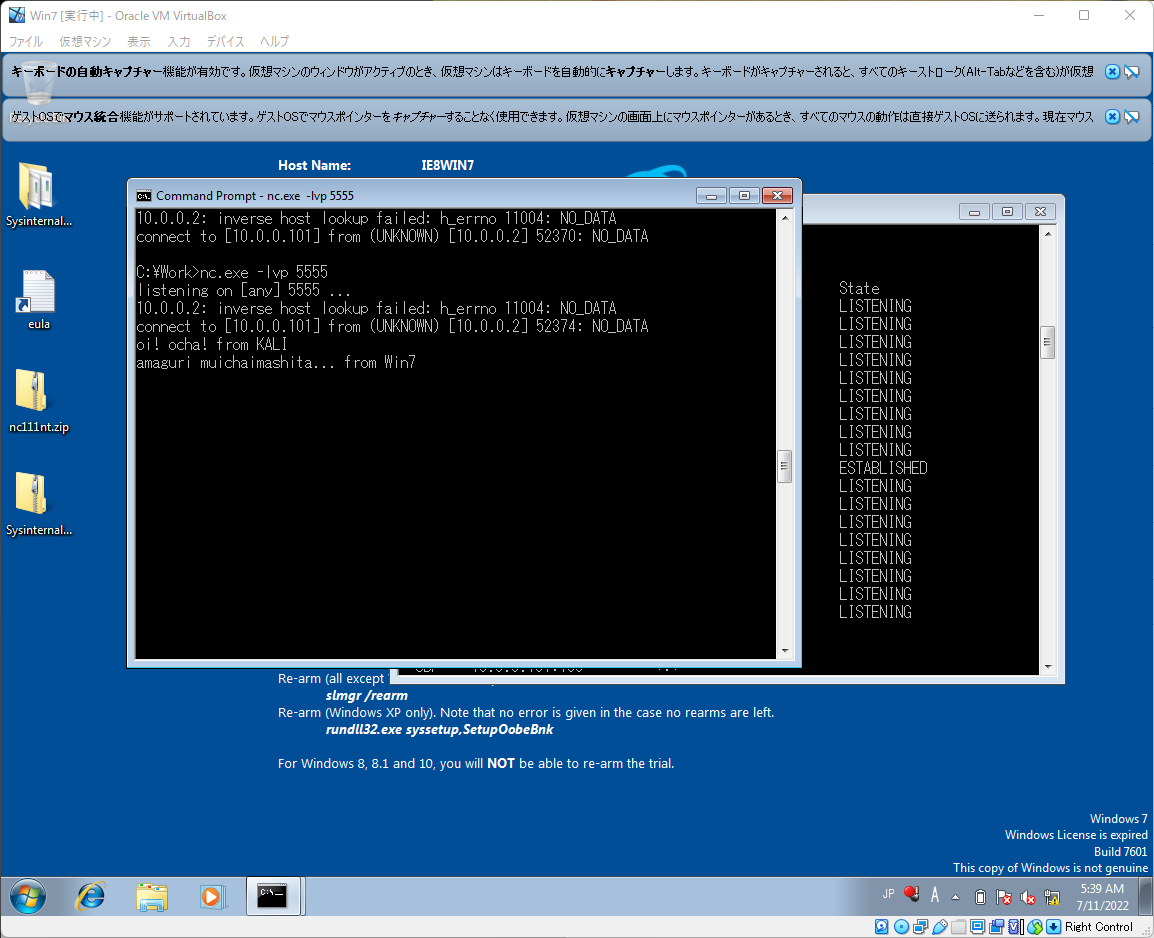Open the デバイス menu

(225, 41)
